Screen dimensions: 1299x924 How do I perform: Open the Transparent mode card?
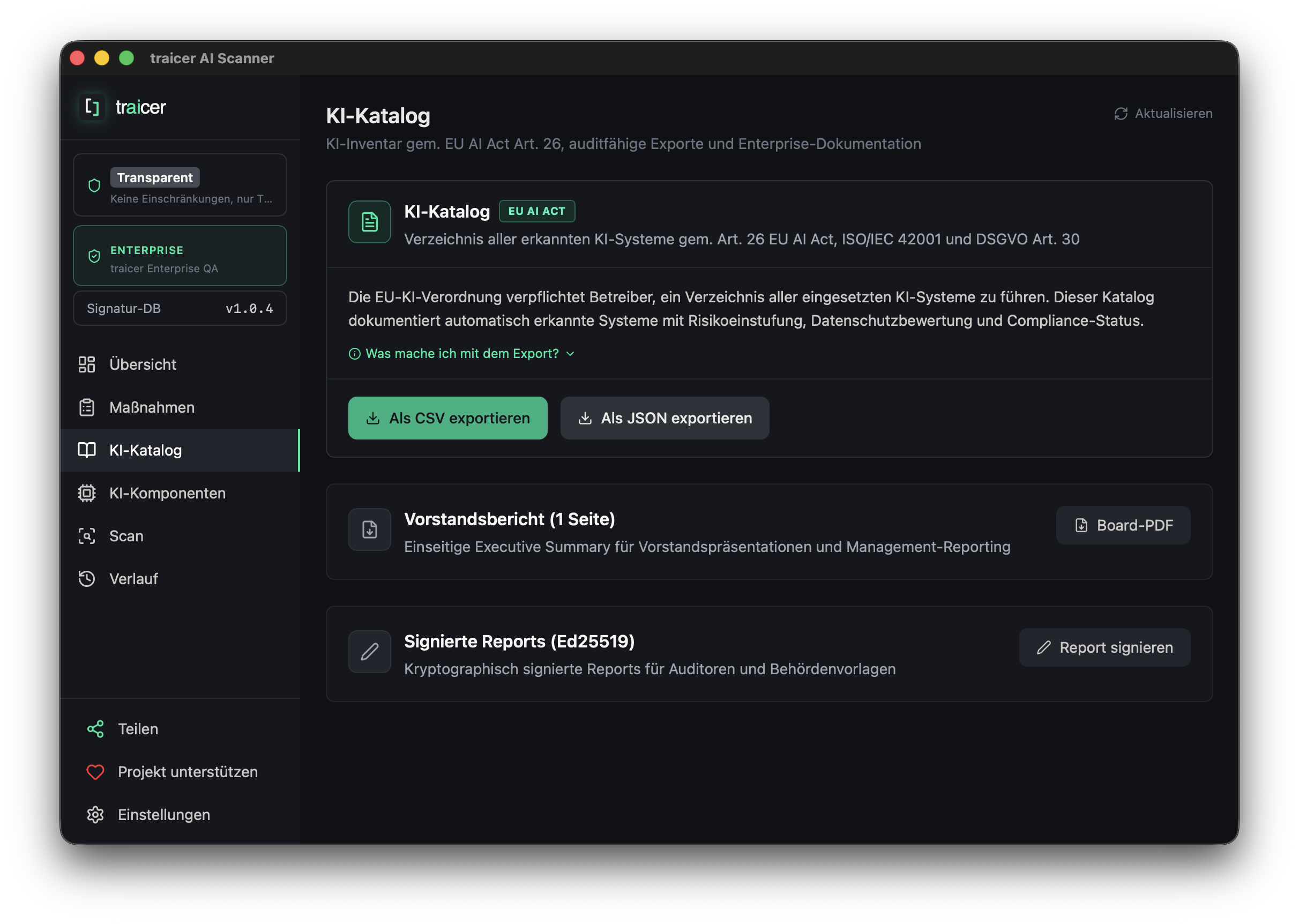click(x=180, y=185)
